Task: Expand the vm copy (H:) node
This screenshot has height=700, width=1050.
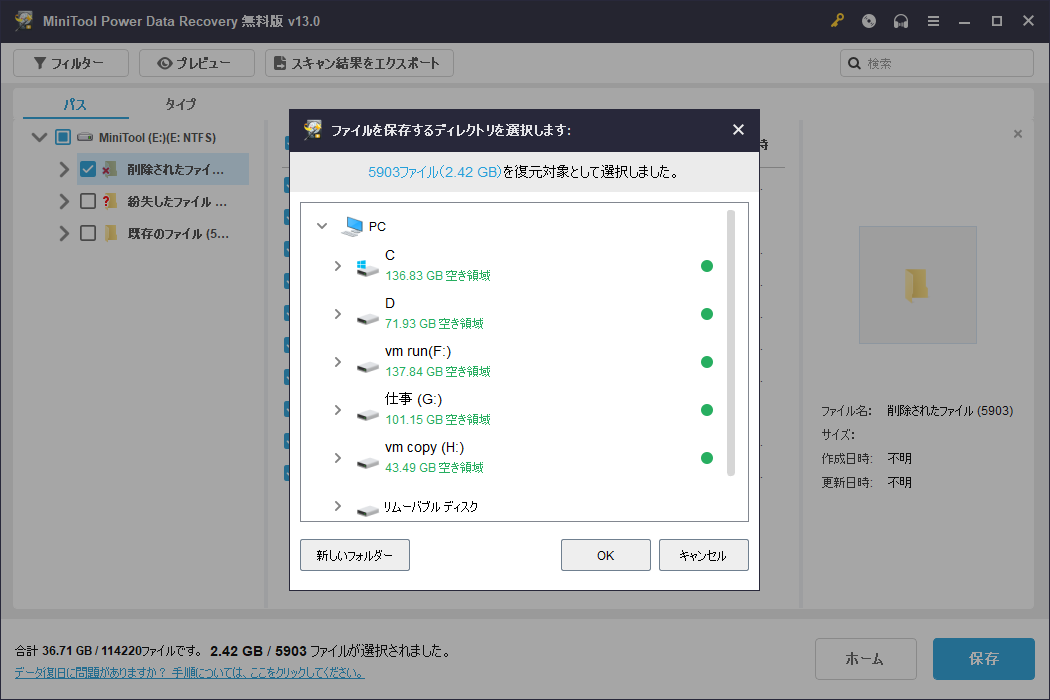Action: point(338,458)
